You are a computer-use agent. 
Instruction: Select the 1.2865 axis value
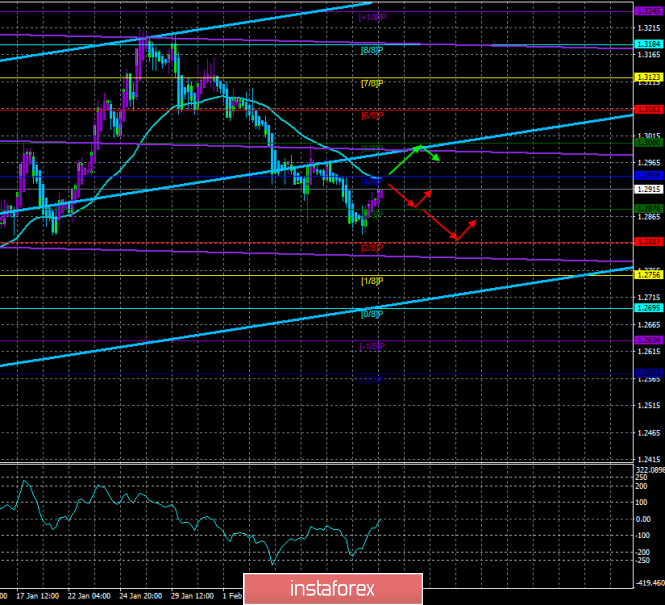(x=649, y=217)
